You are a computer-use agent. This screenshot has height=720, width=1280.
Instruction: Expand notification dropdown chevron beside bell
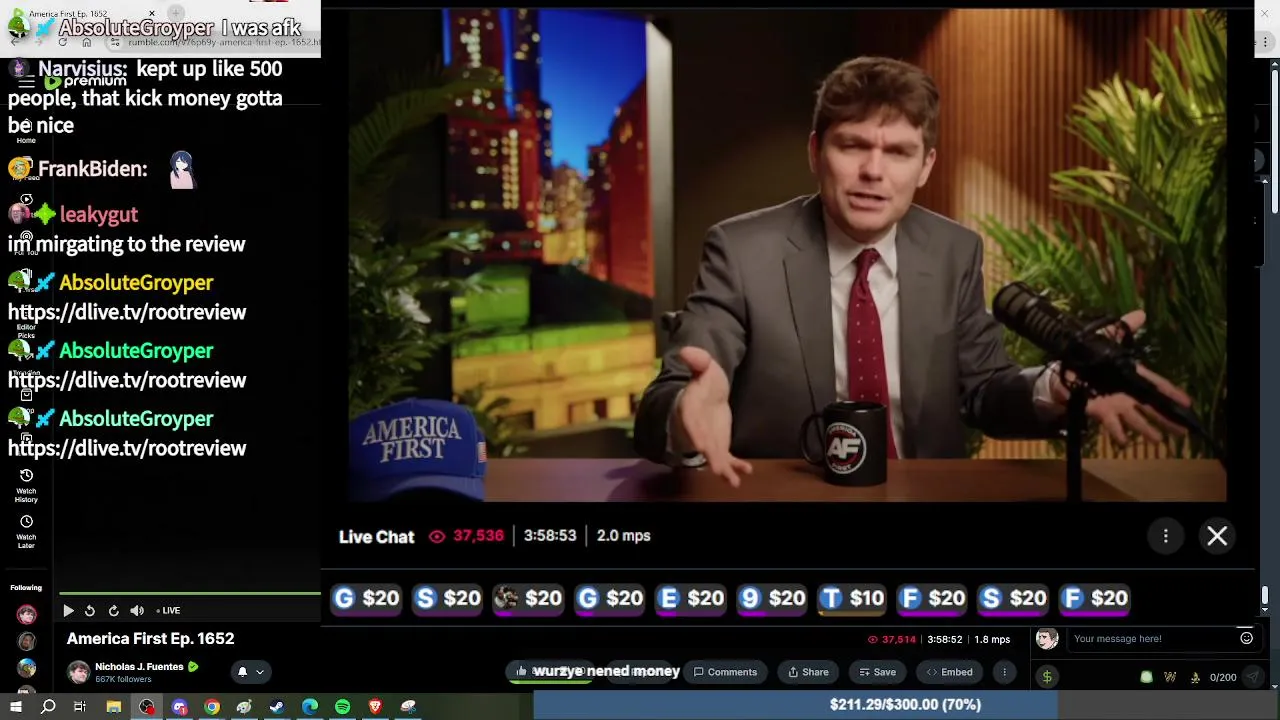point(259,672)
